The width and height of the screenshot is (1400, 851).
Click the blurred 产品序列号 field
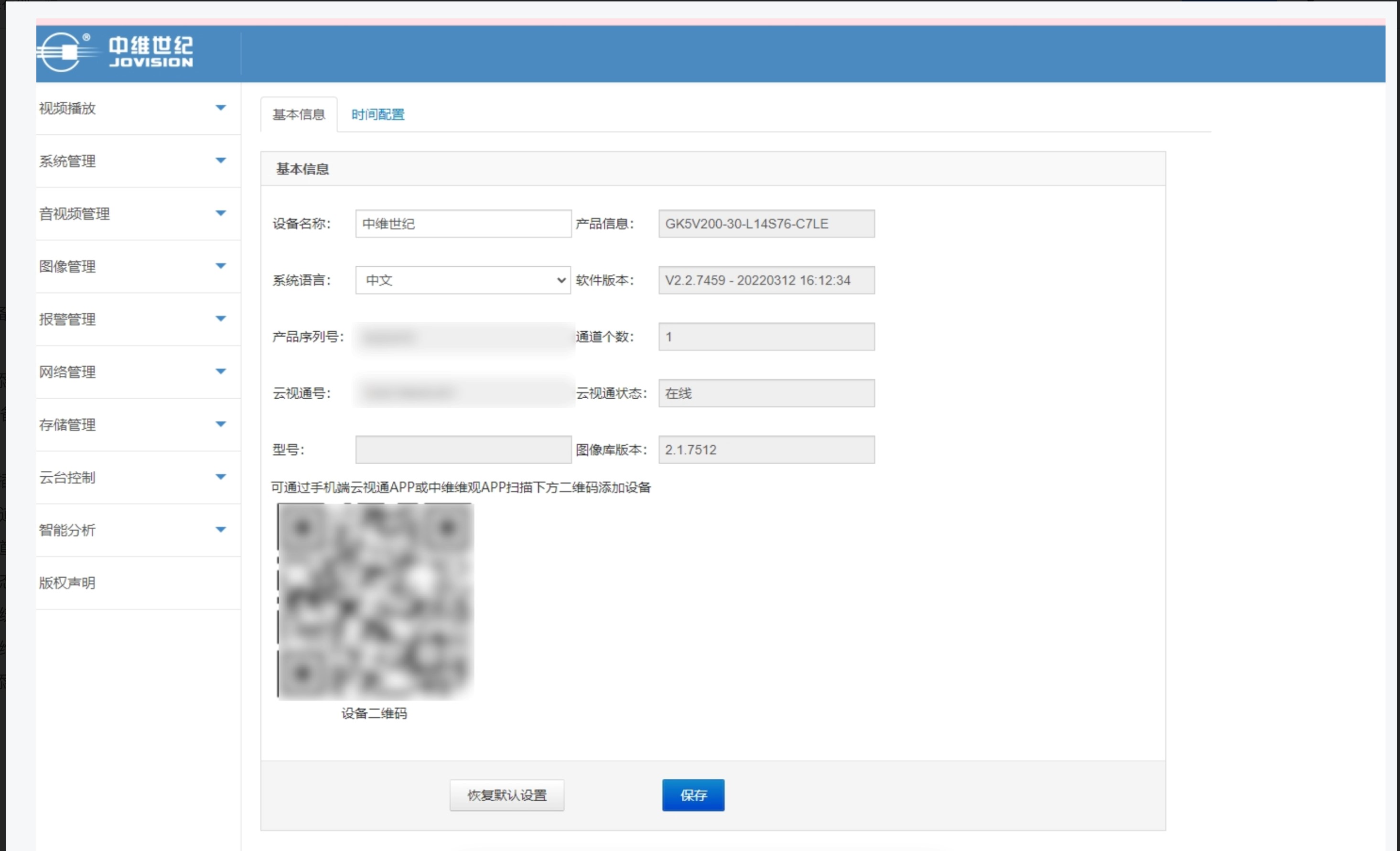click(x=463, y=337)
